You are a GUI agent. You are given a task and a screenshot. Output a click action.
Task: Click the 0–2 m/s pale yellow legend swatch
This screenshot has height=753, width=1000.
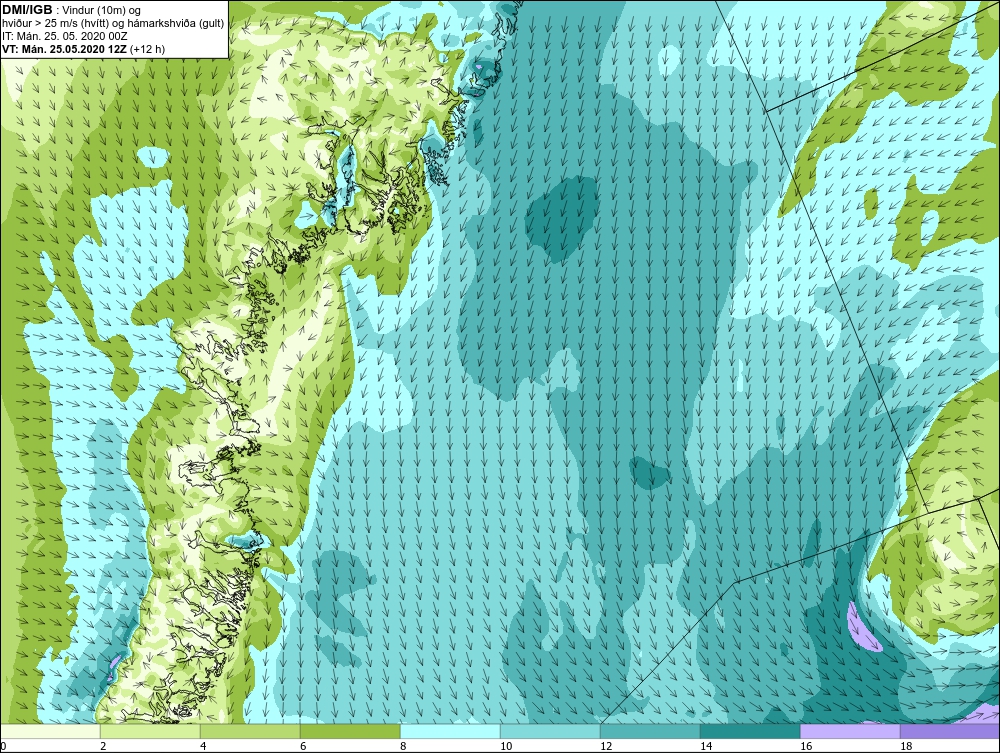pyautogui.click(x=50, y=731)
